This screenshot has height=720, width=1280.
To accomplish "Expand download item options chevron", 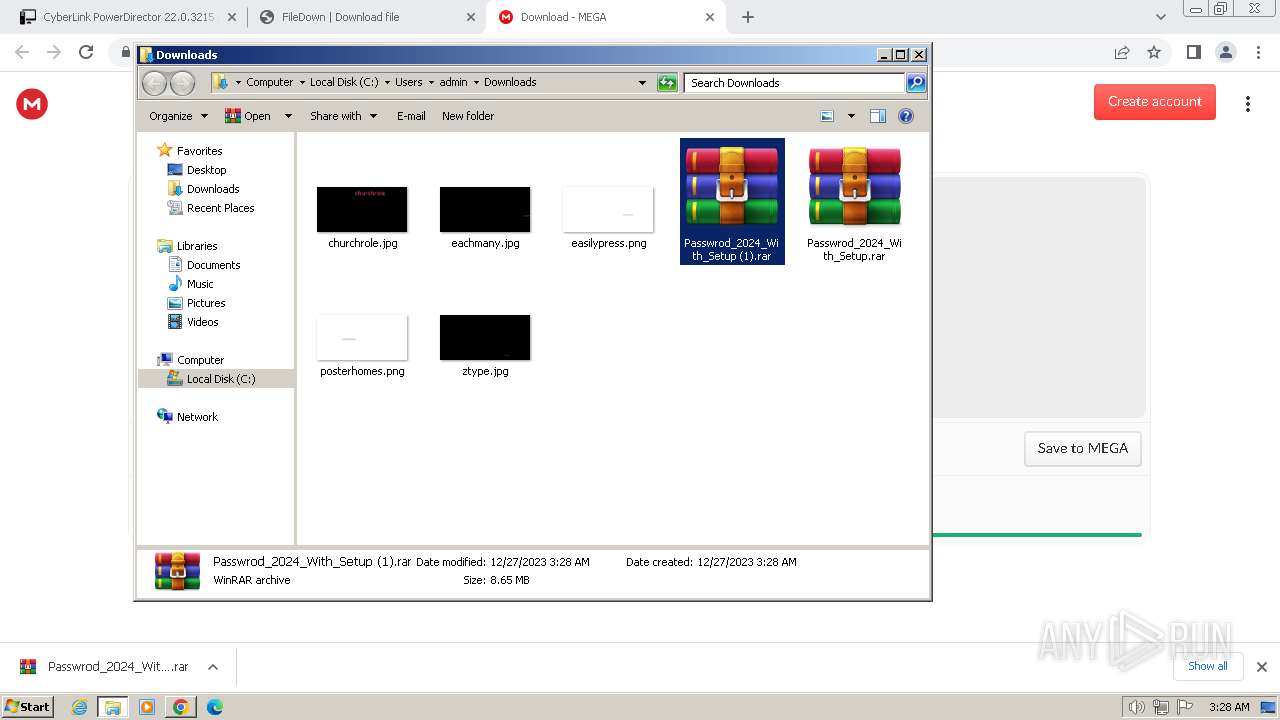I will tap(213, 667).
